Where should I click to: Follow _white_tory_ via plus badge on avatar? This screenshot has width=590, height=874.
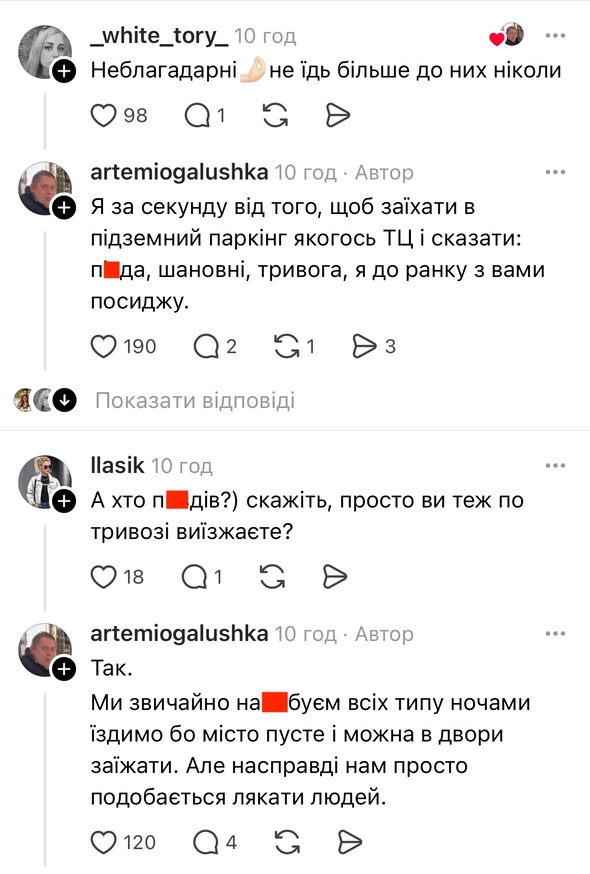click(x=64, y=71)
